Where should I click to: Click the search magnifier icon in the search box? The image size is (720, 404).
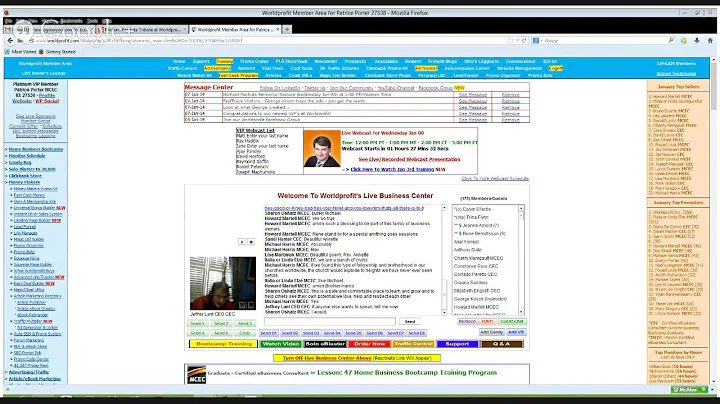(671, 40)
